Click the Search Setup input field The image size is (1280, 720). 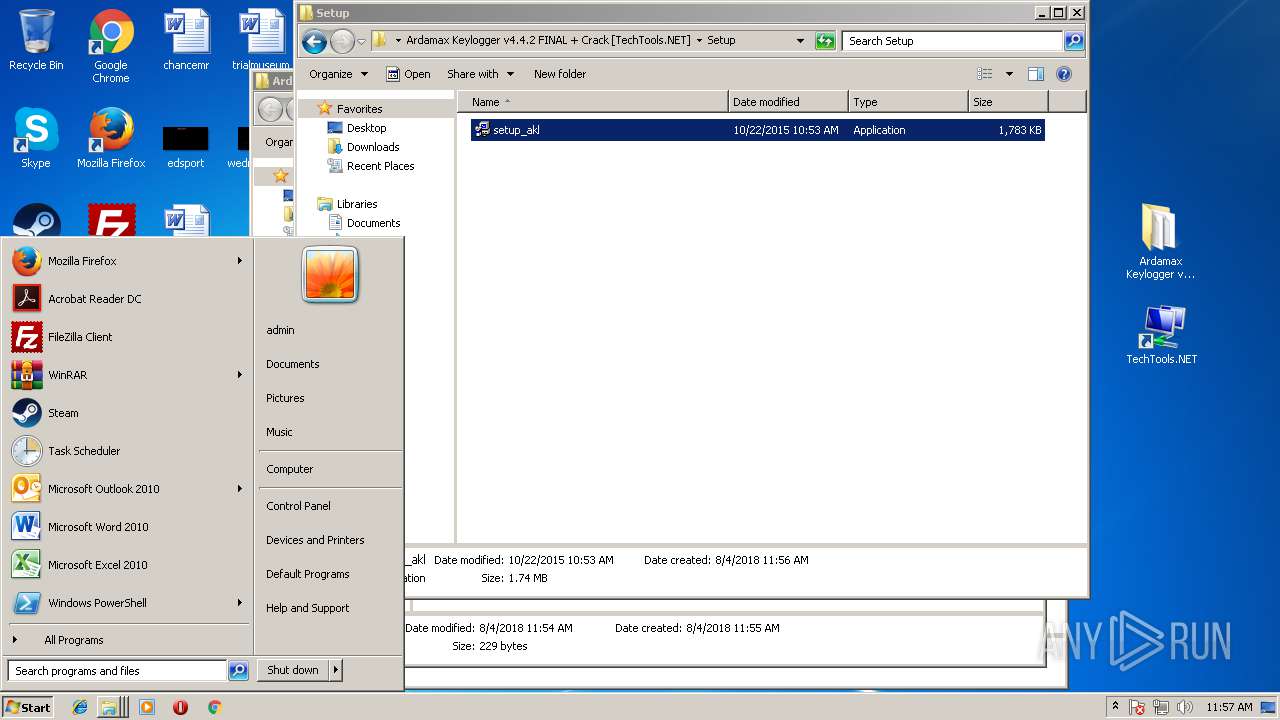[953, 41]
